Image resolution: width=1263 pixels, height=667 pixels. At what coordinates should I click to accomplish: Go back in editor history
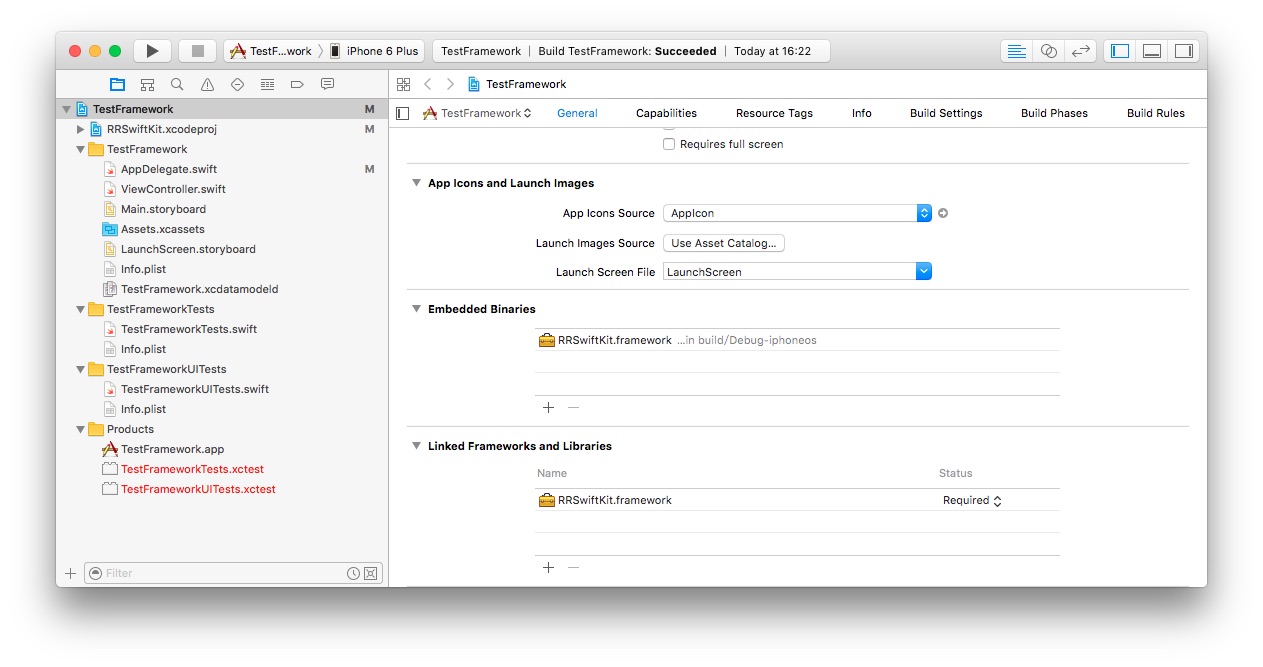(428, 84)
